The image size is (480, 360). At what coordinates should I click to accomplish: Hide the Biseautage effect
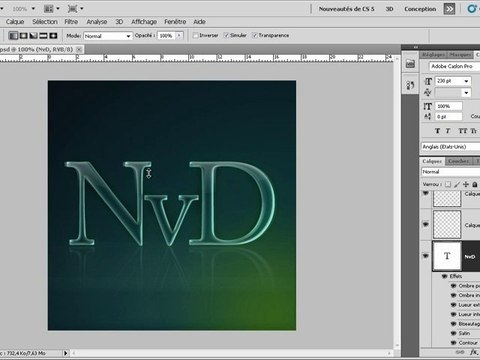point(453,324)
